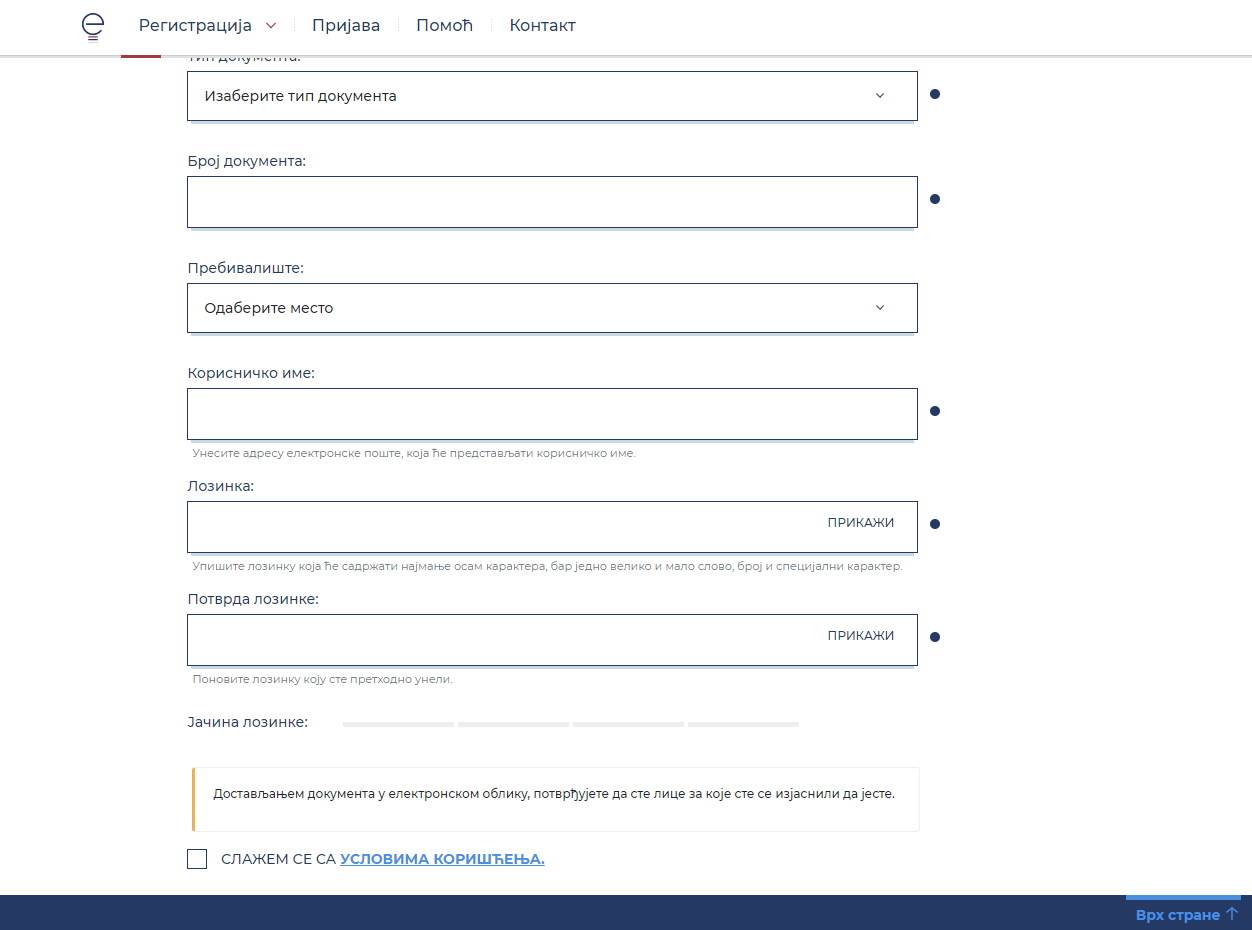The height and width of the screenshot is (930, 1252).
Task: Click the up arrow icon at Врх стране
Action: coord(1231,914)
